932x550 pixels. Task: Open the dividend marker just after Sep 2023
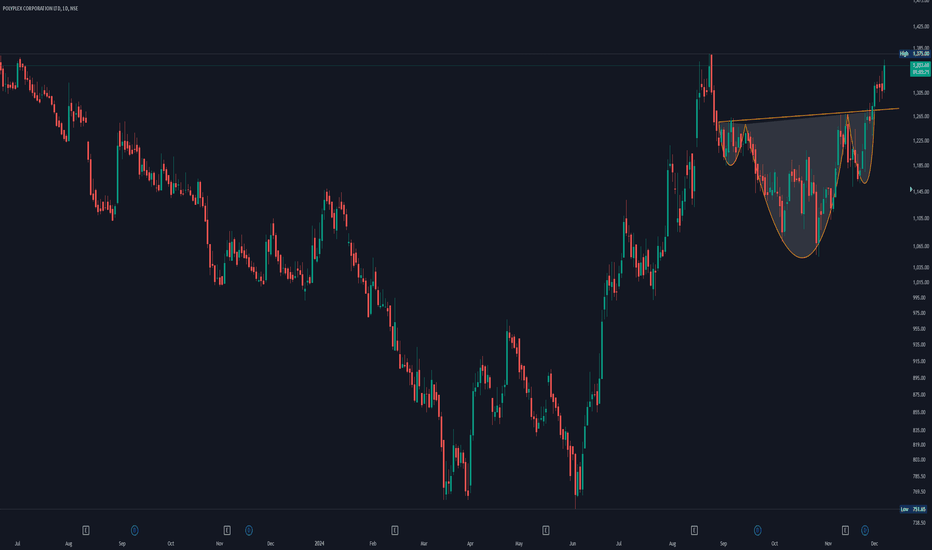click(x=134, y=530)
